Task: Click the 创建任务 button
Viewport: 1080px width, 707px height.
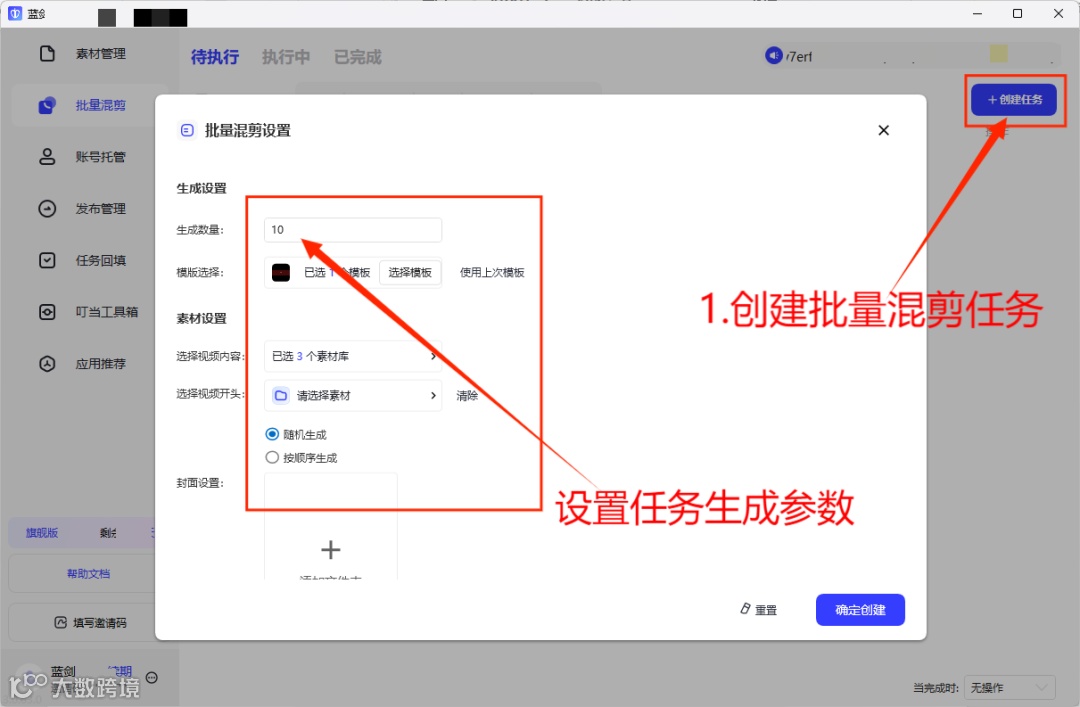Action: pos(1014,100)
